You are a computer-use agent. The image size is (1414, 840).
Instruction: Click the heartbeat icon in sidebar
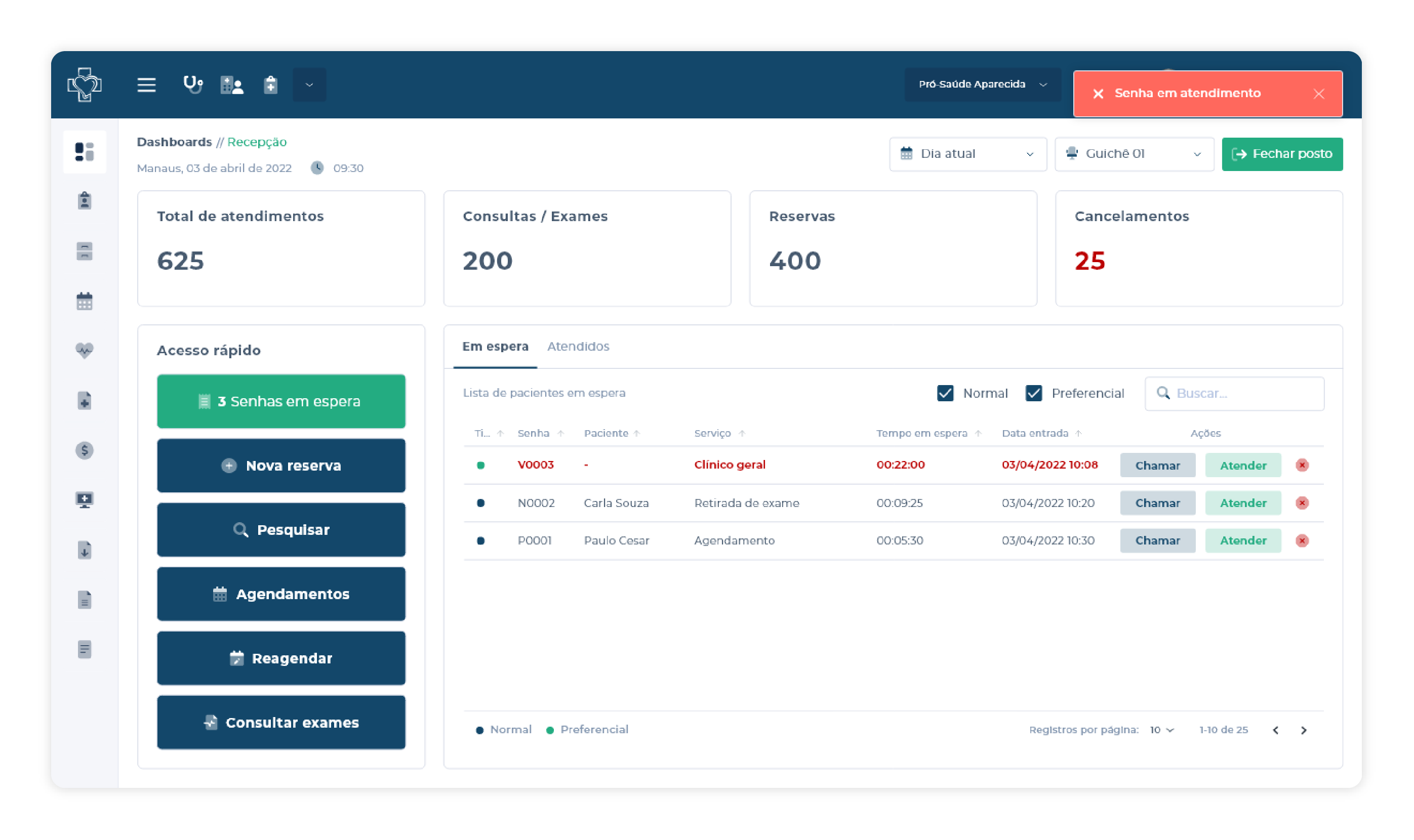click(85, 350)
